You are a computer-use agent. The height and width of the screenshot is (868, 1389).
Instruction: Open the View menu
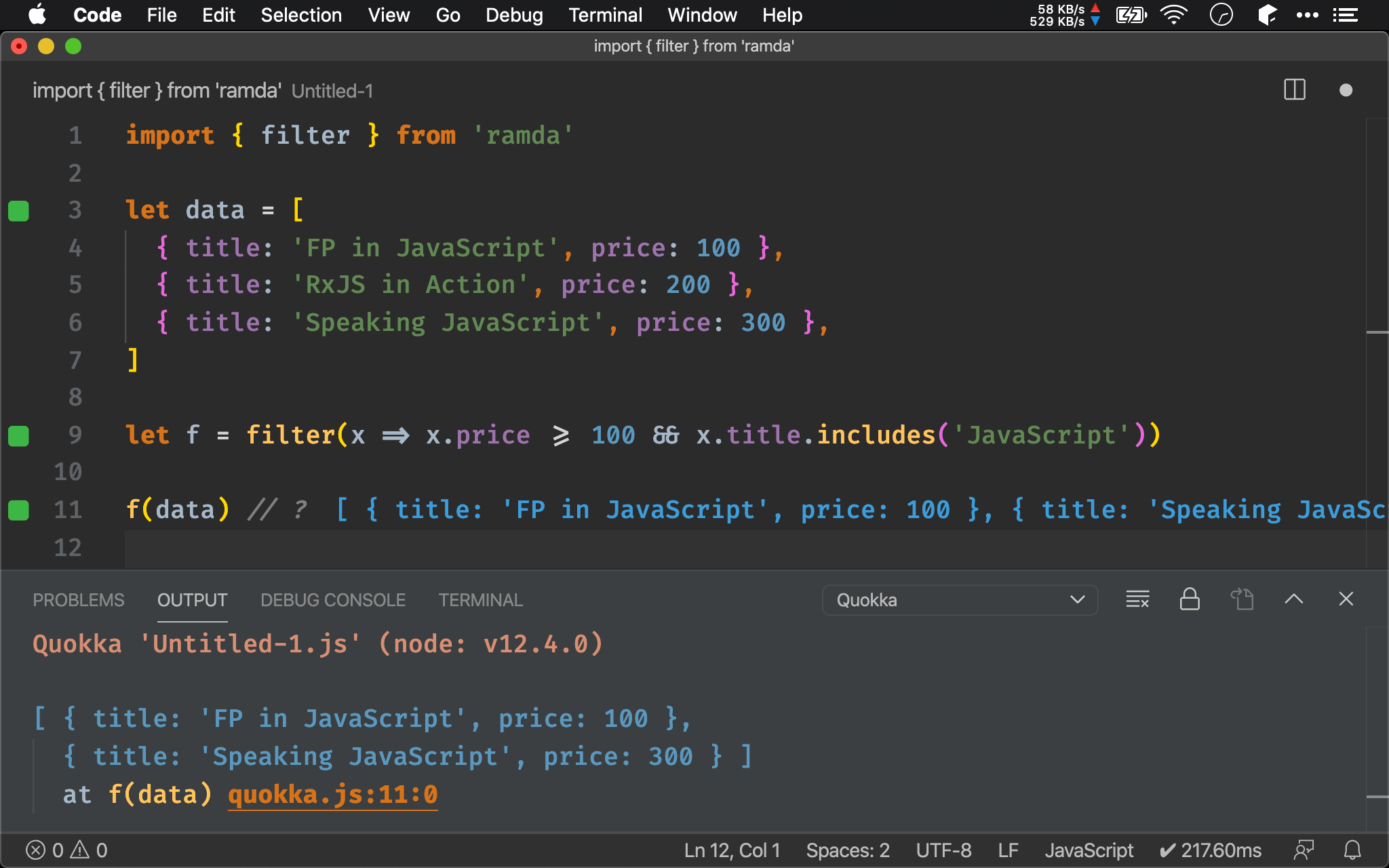pos(389,15)
